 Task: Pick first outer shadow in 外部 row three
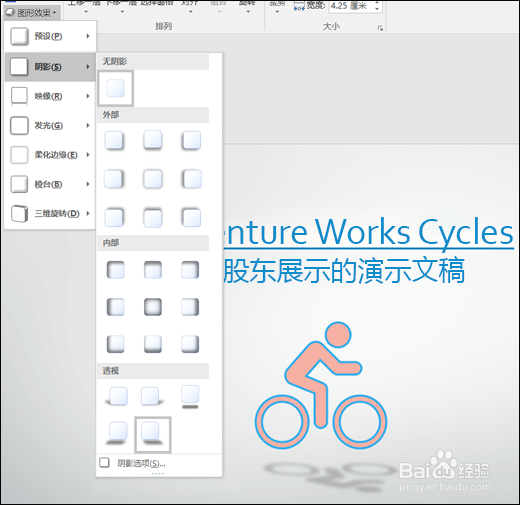[114, 217]
